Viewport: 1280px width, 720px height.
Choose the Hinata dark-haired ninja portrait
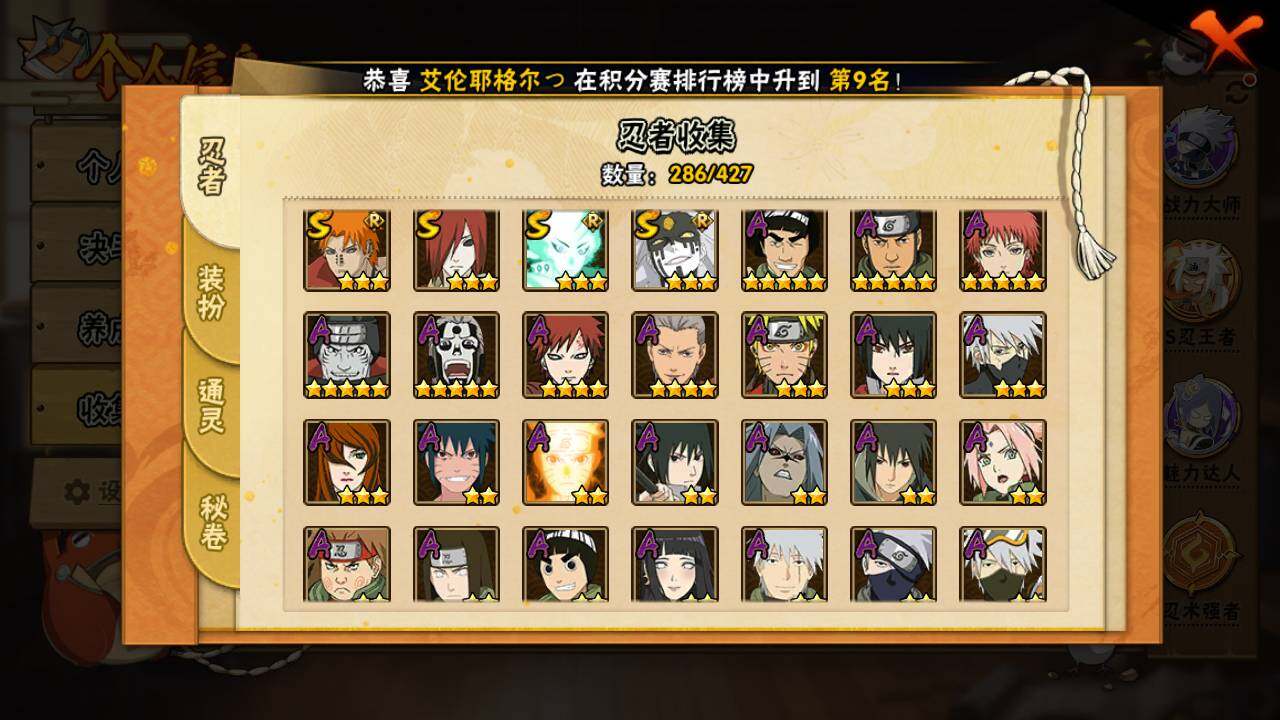(675, 564)
